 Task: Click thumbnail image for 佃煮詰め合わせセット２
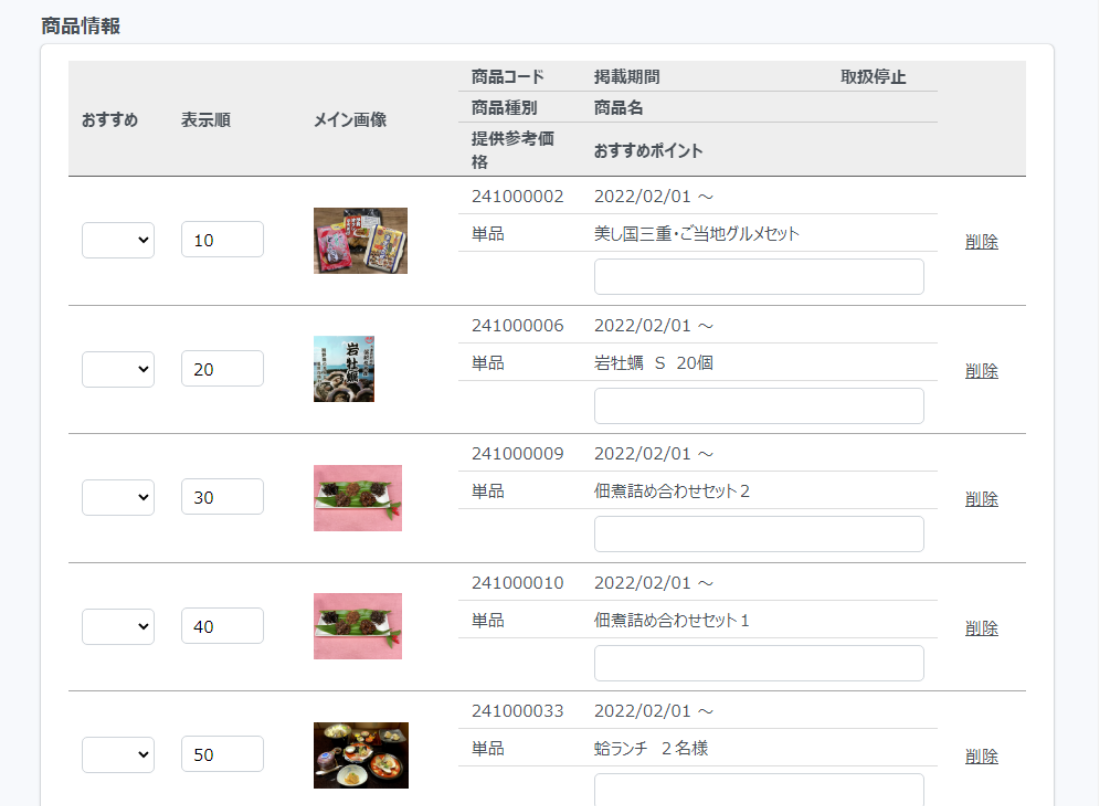(x=357, y=497)
